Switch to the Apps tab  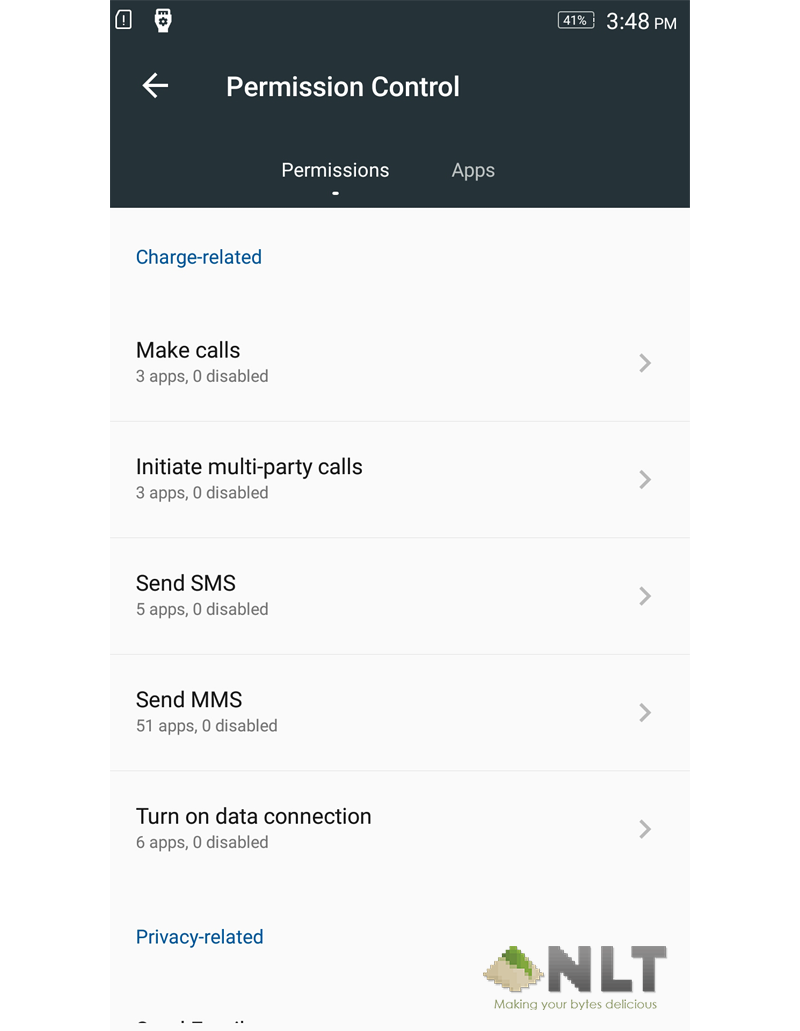473,170
